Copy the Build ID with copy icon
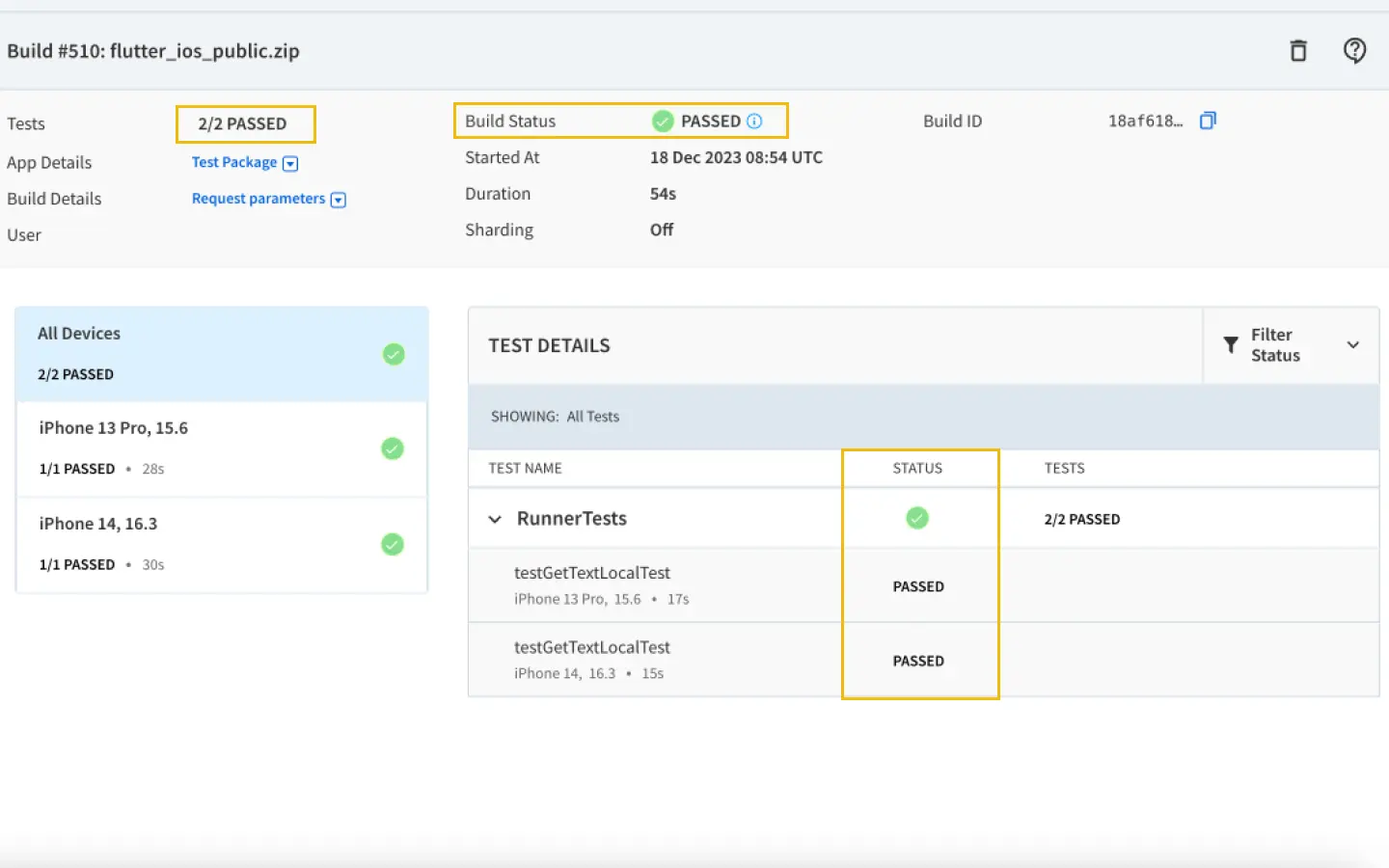This screenshot has height=868, width=1389. click(1208, 121)
